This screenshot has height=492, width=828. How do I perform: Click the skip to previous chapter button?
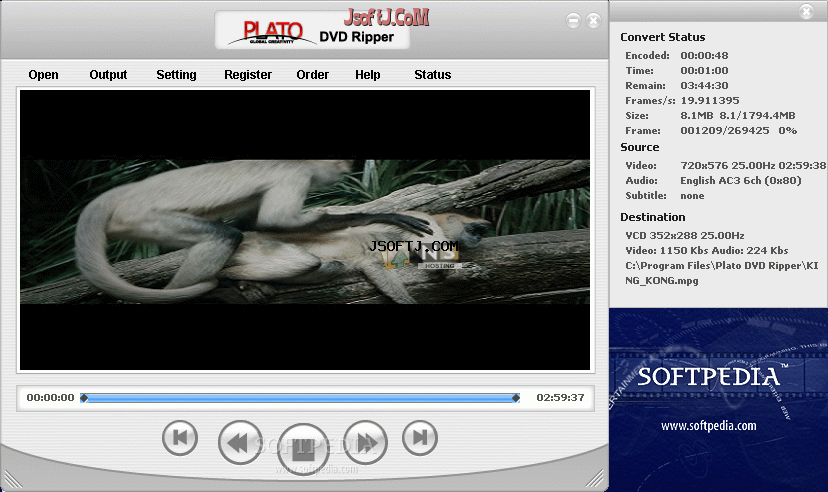180,438
